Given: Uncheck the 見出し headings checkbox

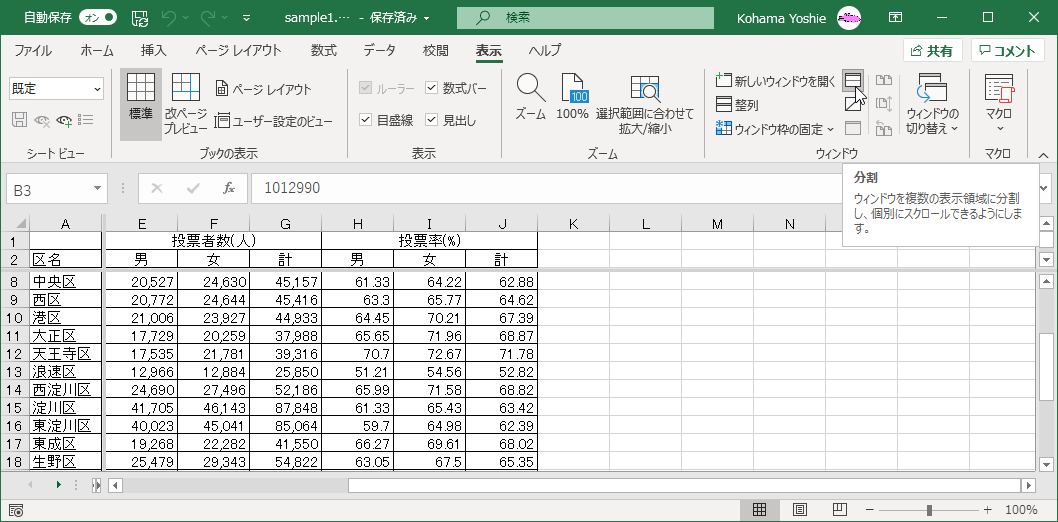Looking at the screenshot, I should (432, 121).
